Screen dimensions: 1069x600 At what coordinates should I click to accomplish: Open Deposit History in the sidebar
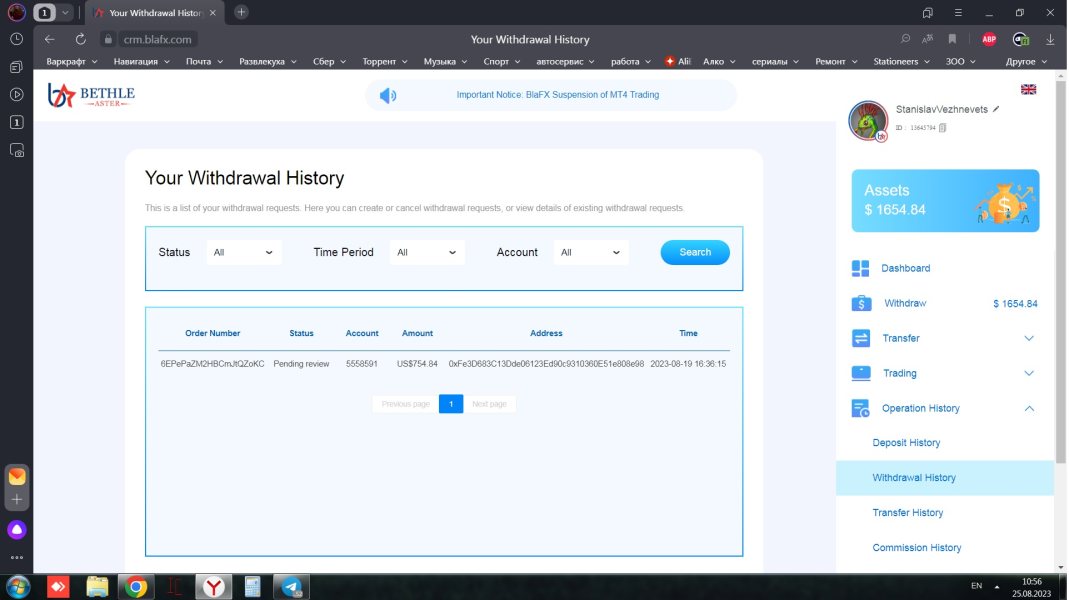906,442
